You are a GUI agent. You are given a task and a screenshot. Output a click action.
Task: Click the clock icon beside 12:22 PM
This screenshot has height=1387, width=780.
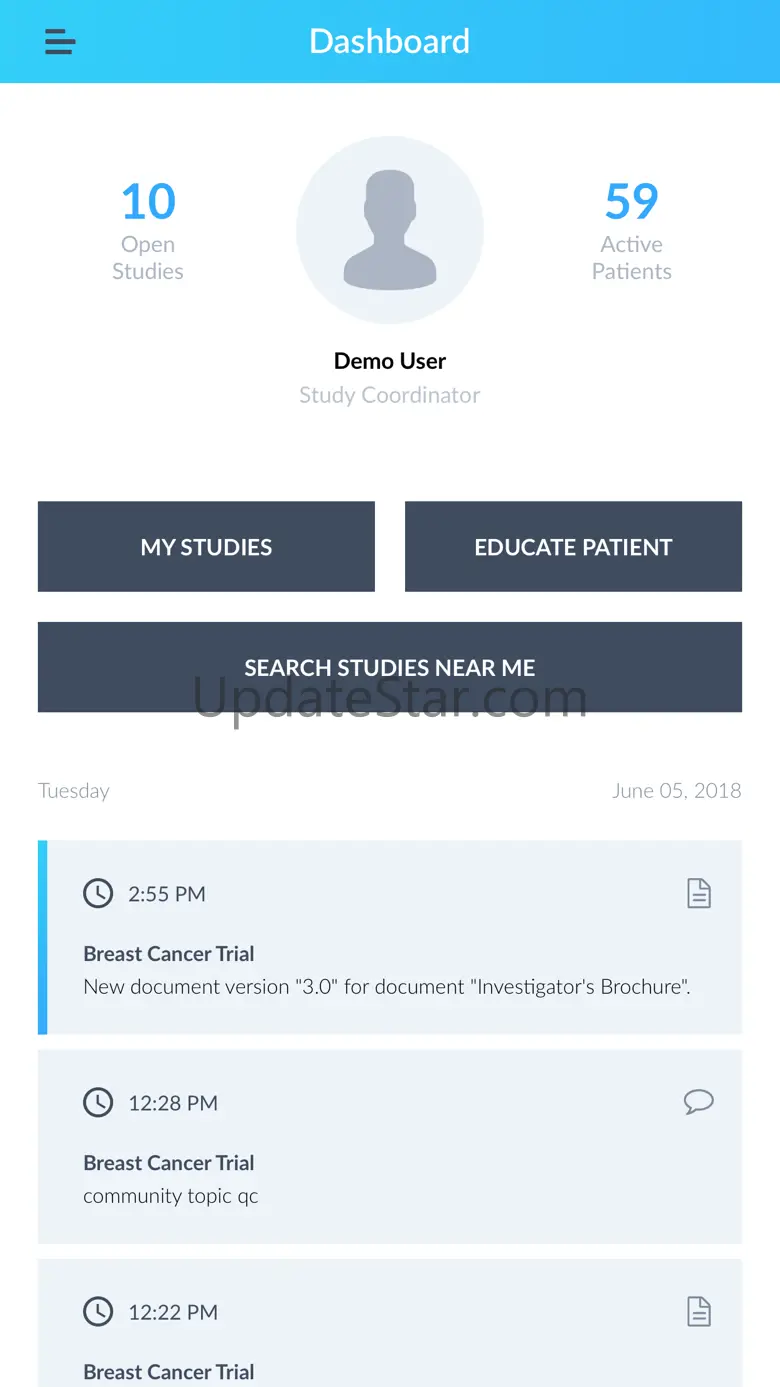(x=98, y=1311)
